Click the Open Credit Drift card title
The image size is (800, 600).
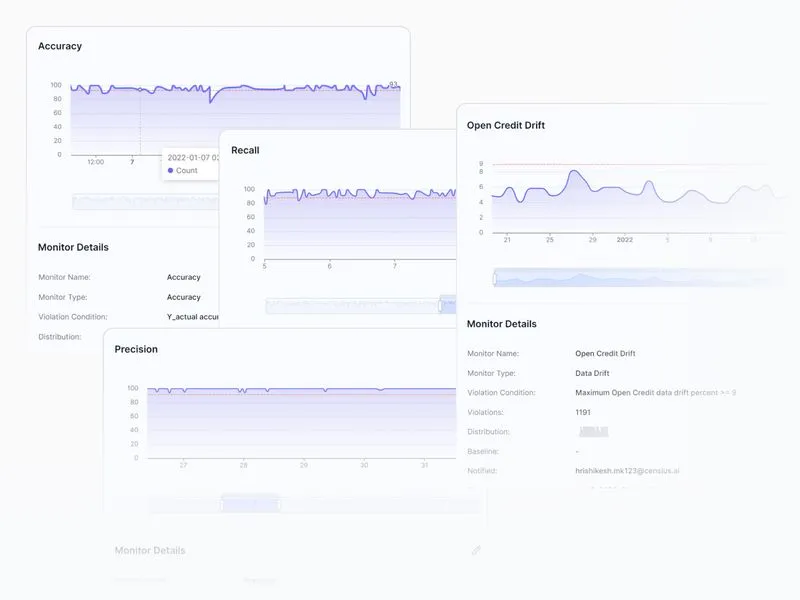pos(506,125)
